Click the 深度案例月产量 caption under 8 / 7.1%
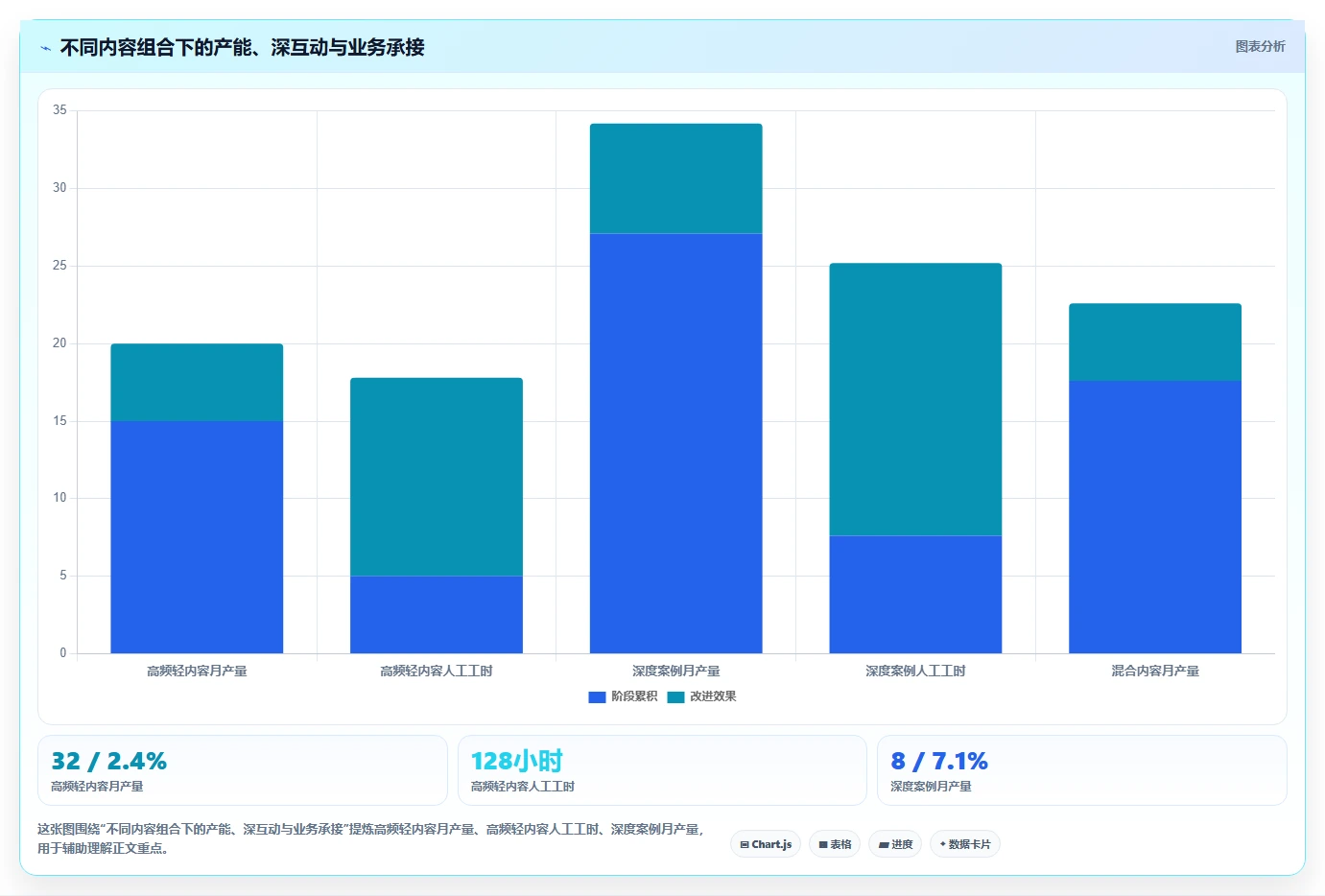 point(931,787)
